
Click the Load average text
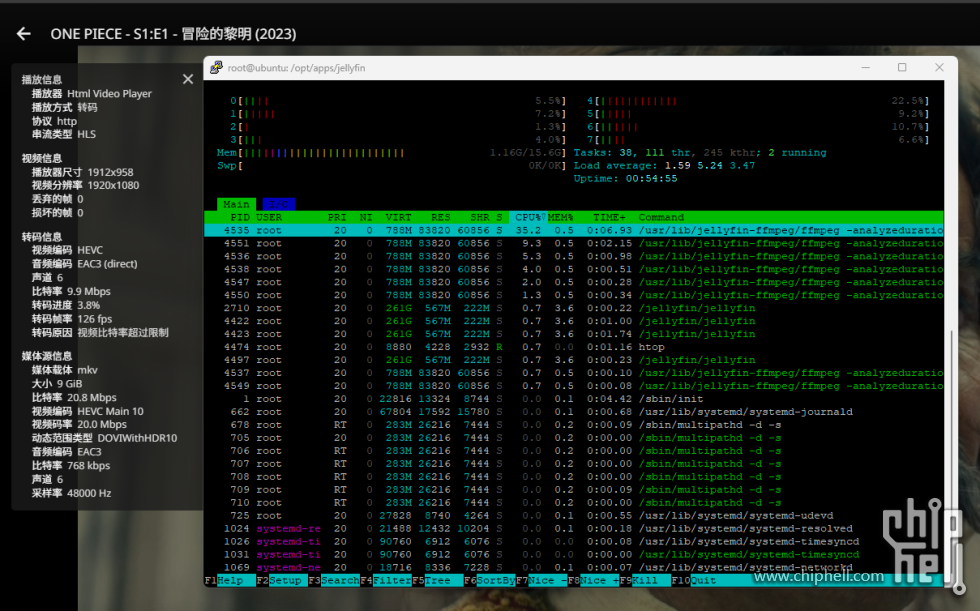click(x=664, y=166)
